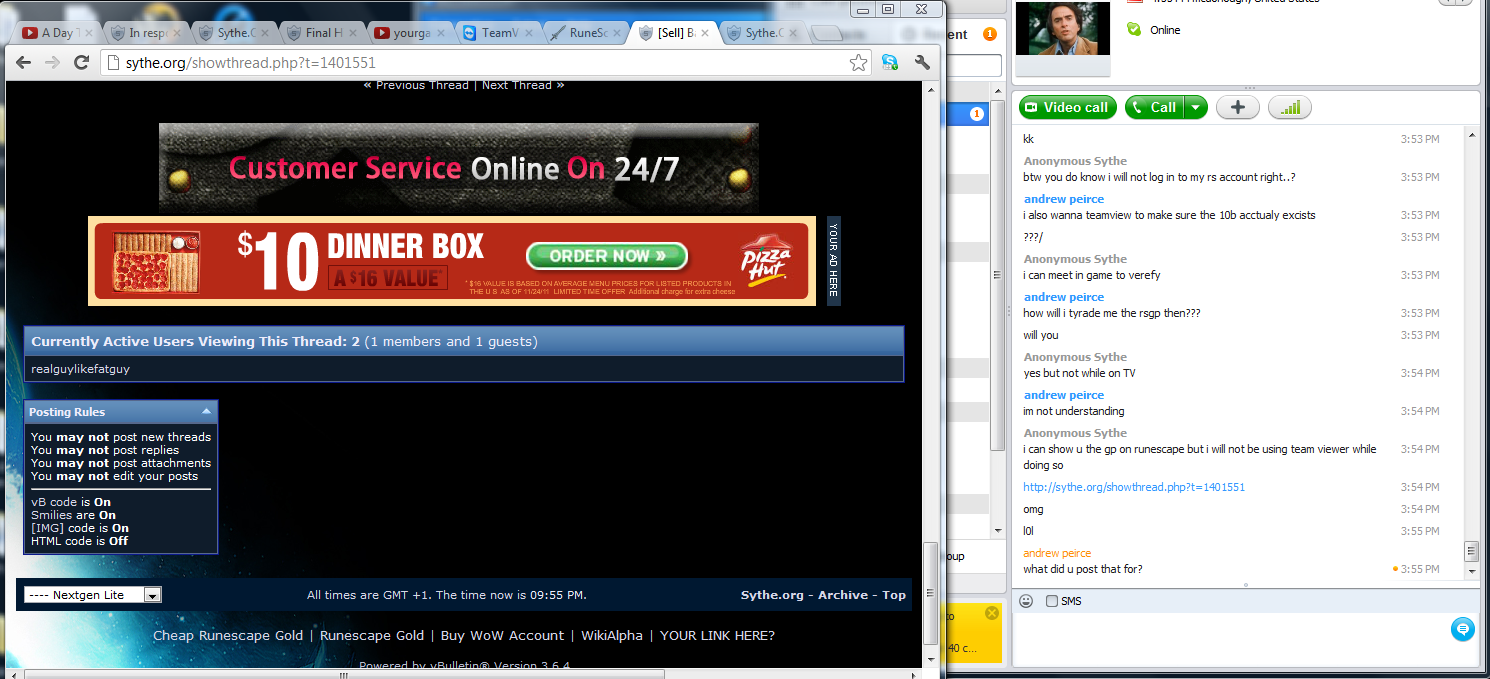
Task: Open a new browser tab
Action: 829,34
